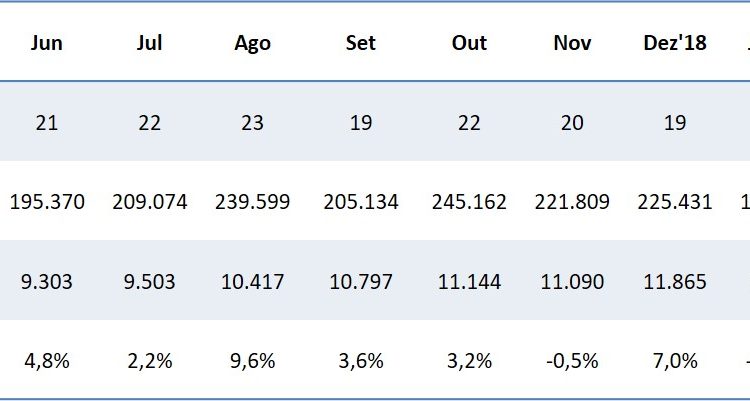
Task: Click the value 11.865
Action: [x=674, y=282]
